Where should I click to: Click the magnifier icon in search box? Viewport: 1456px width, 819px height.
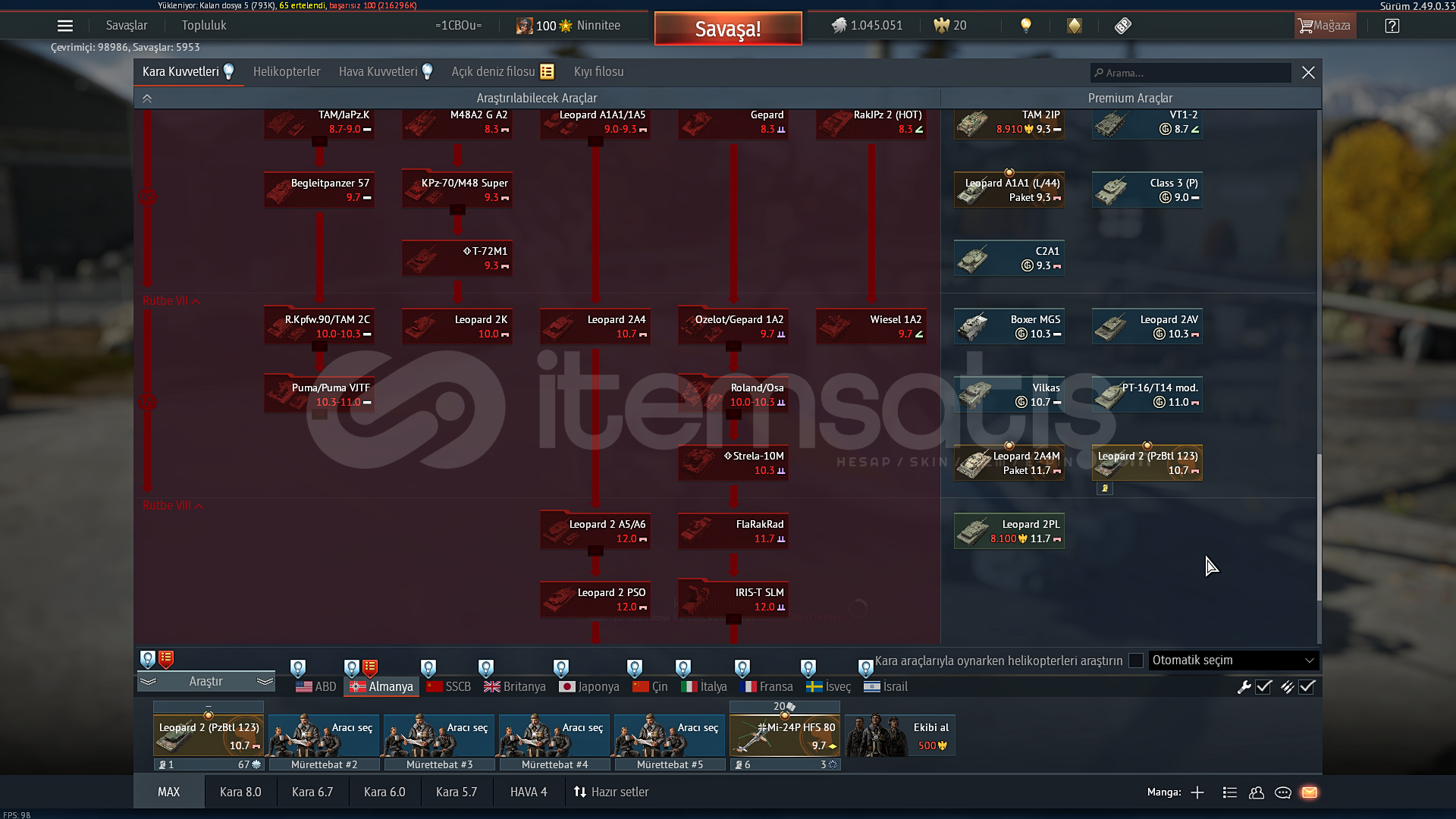click(x=1098, y=73)
